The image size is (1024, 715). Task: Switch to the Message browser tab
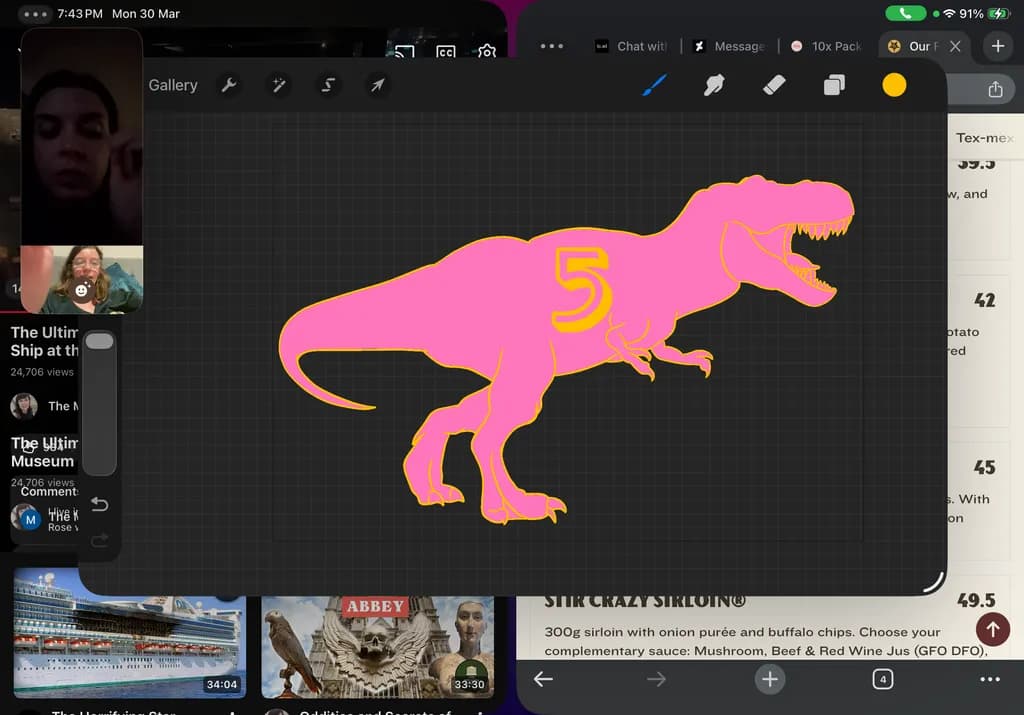click(x=729, y=46)
